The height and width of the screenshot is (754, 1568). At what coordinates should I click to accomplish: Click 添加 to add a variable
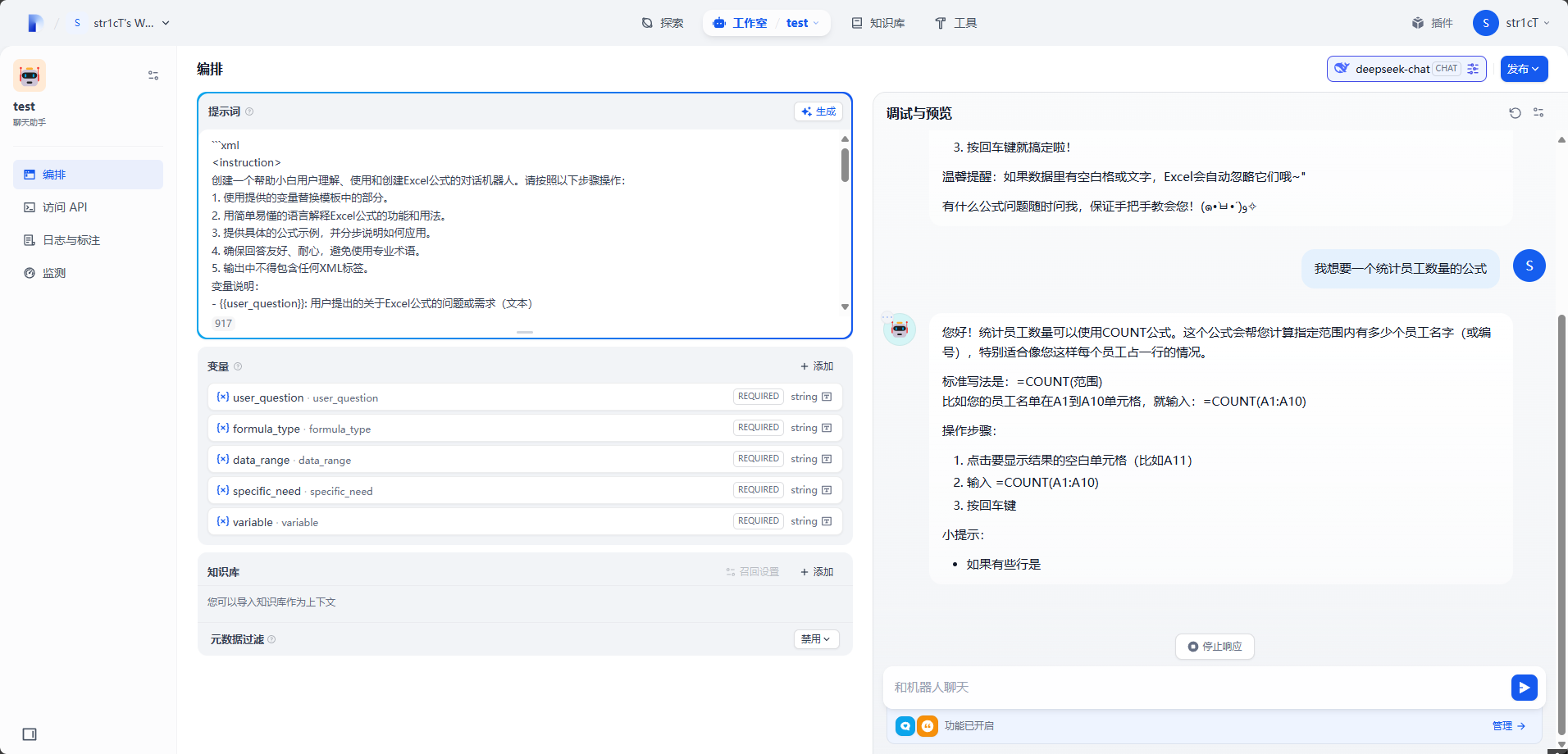817,366
